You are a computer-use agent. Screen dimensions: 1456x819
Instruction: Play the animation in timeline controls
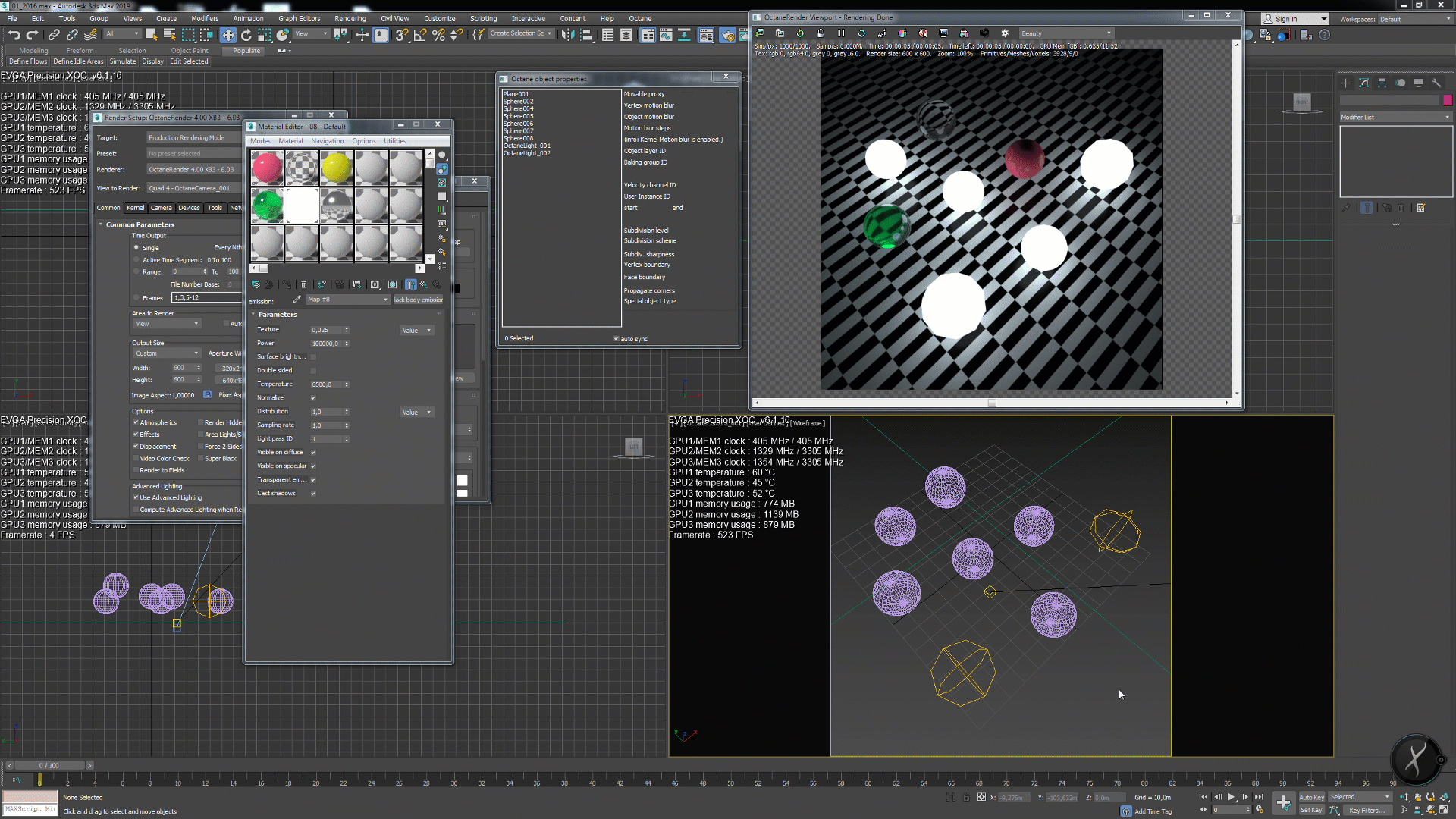pyautogui.click(x=1231, y=797)
